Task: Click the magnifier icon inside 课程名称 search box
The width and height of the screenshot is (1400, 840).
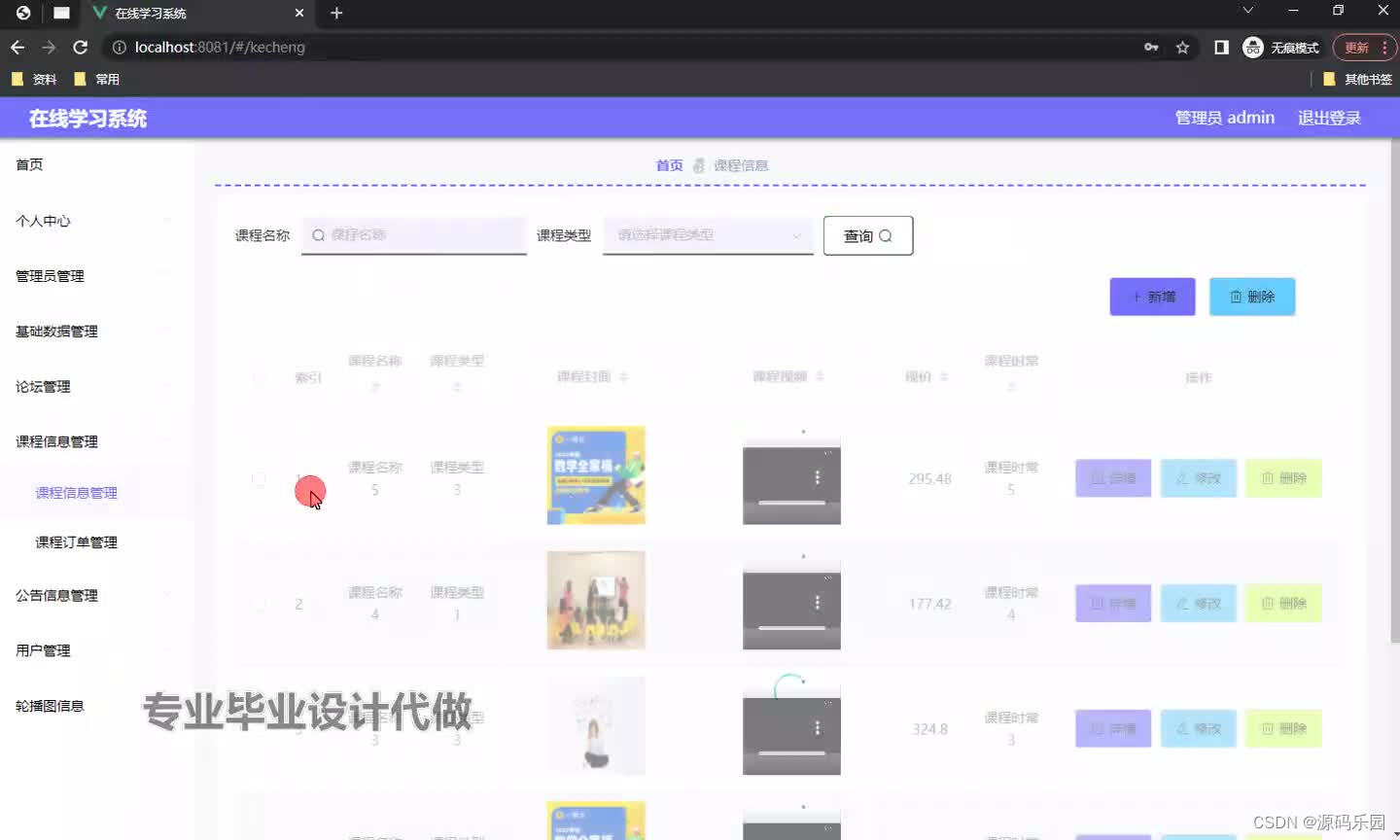Action: coord(318,235)
